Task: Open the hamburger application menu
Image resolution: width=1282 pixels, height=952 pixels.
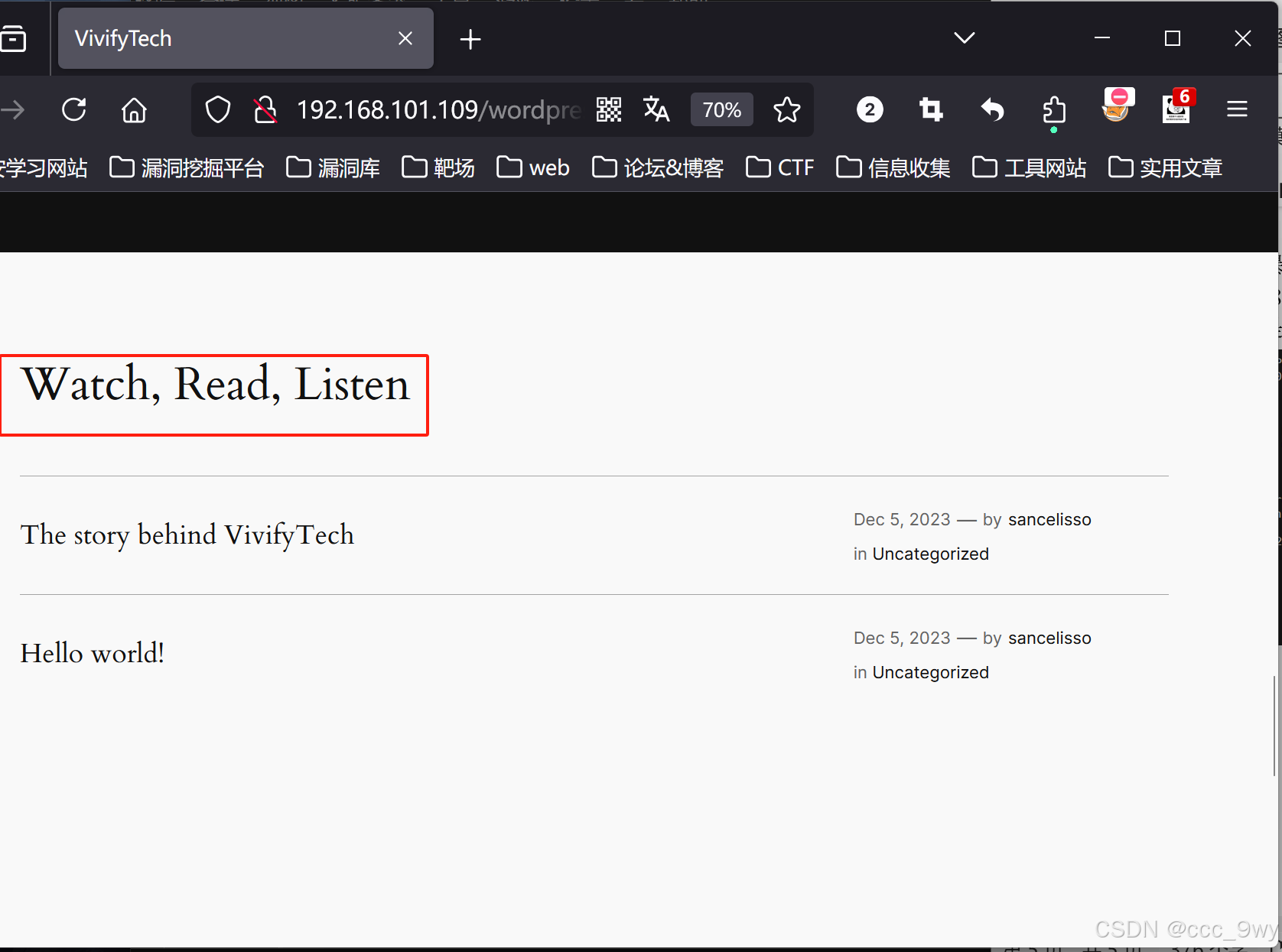Action: click(1236, 109)
